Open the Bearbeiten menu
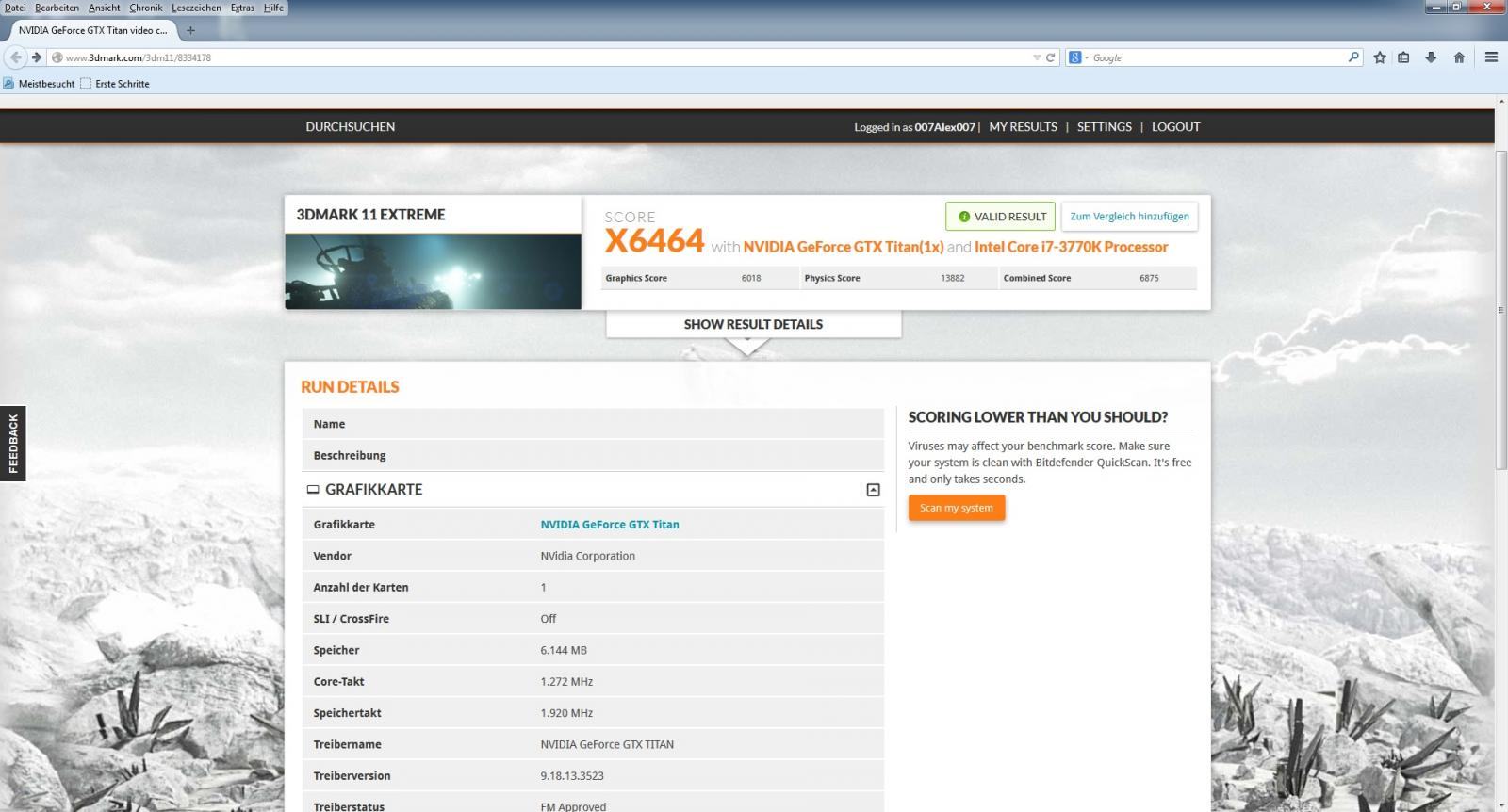The image size is (1508, 812). (x=58, y=8)
